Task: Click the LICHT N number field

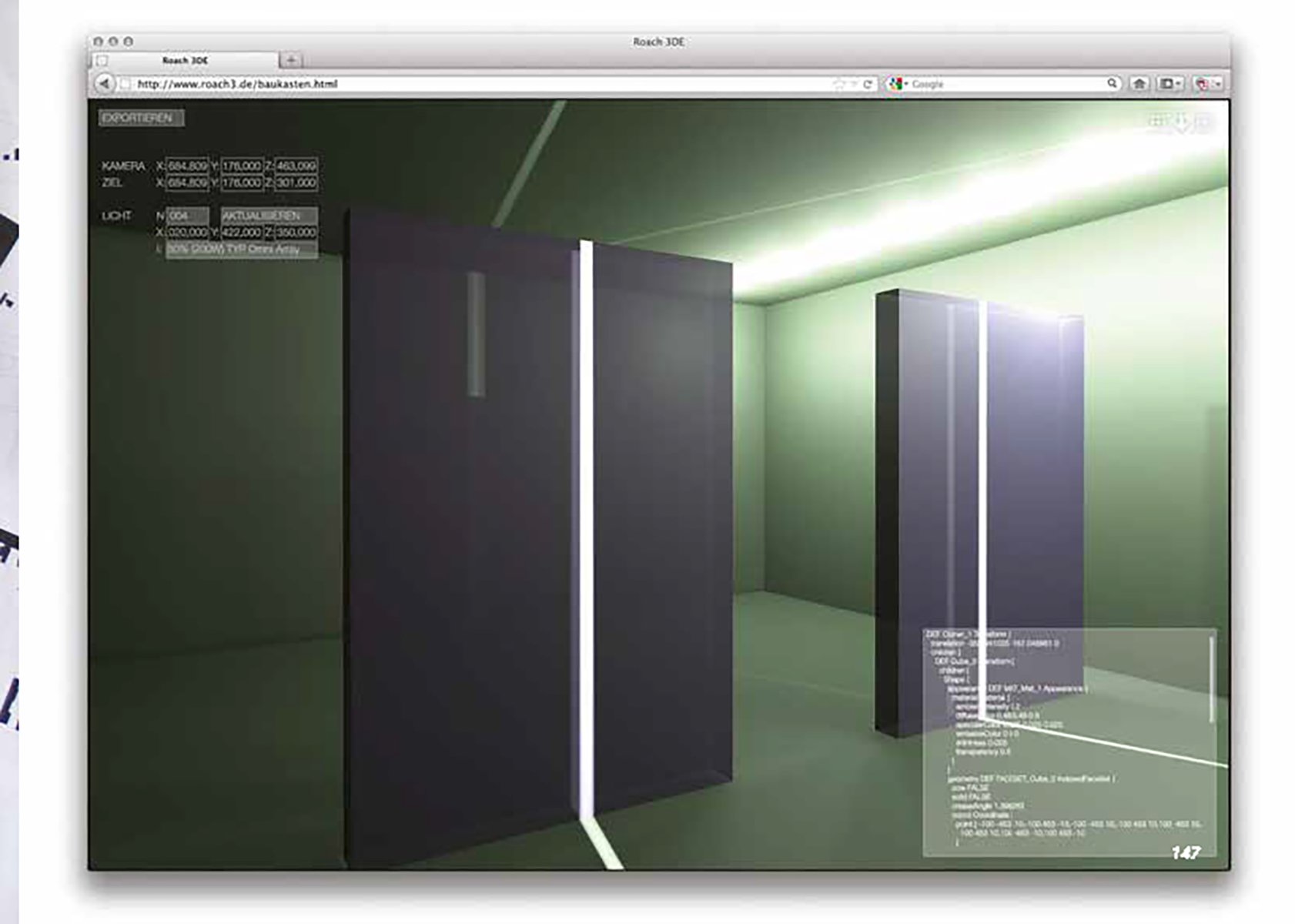Action: 187,216
